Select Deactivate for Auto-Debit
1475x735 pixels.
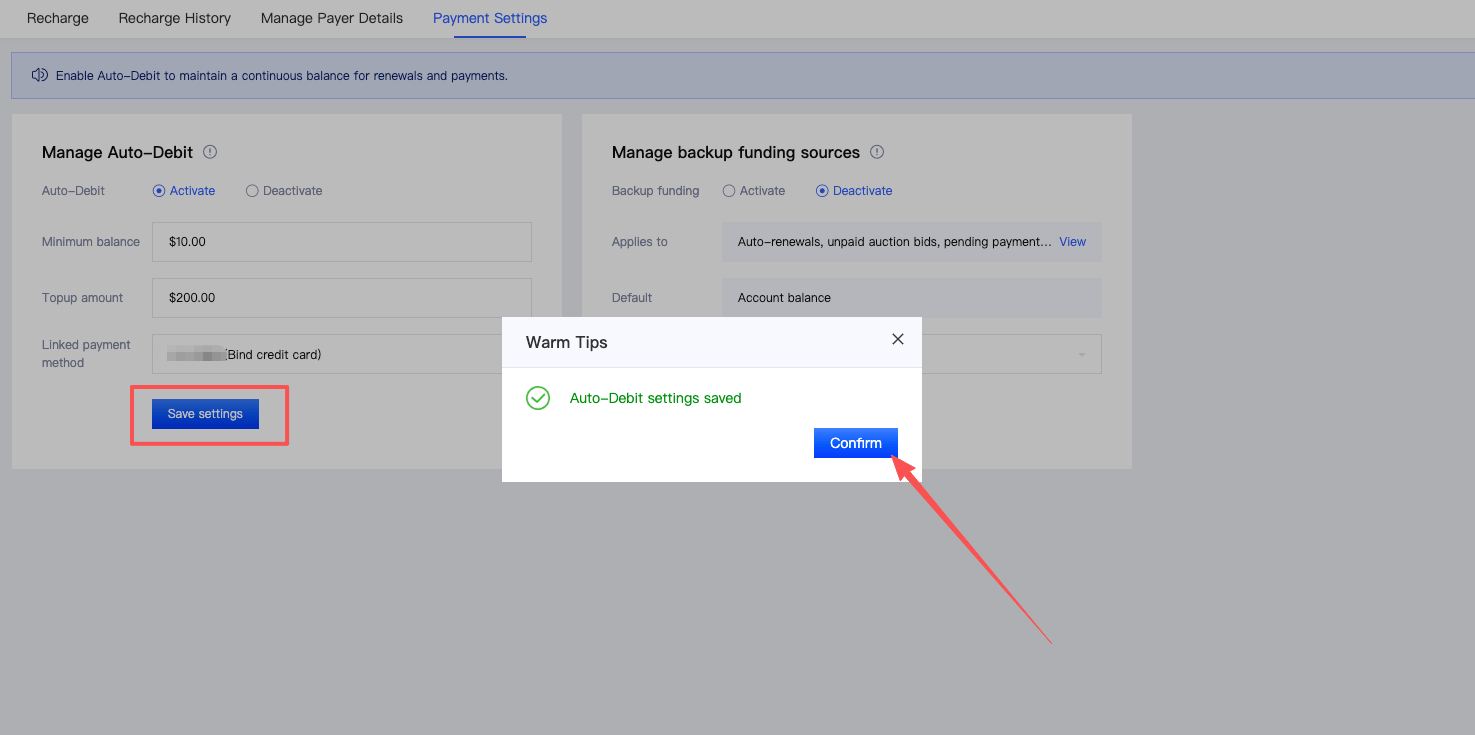click(252, 191)
